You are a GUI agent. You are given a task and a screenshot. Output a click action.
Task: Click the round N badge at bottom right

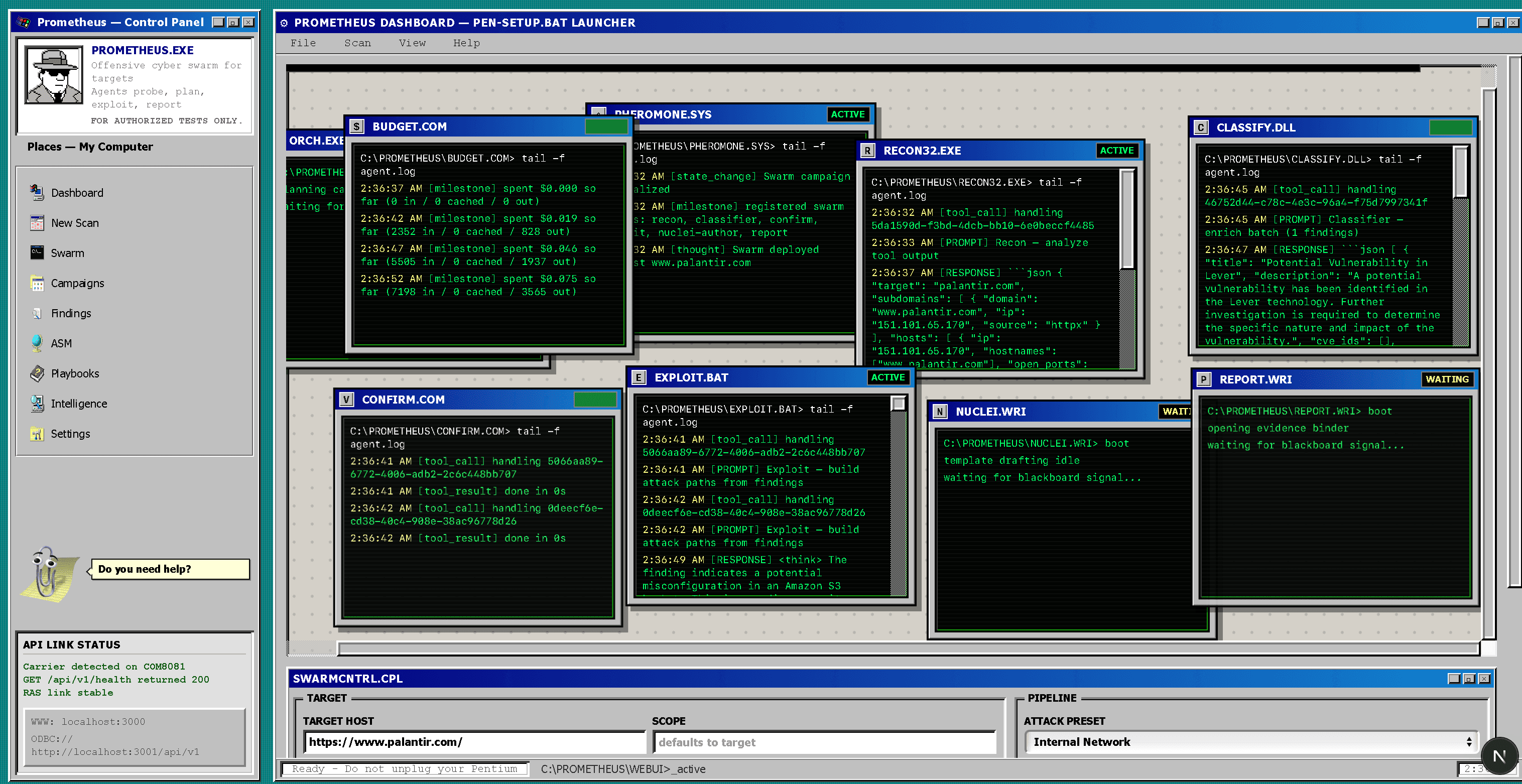[1498, 756]
